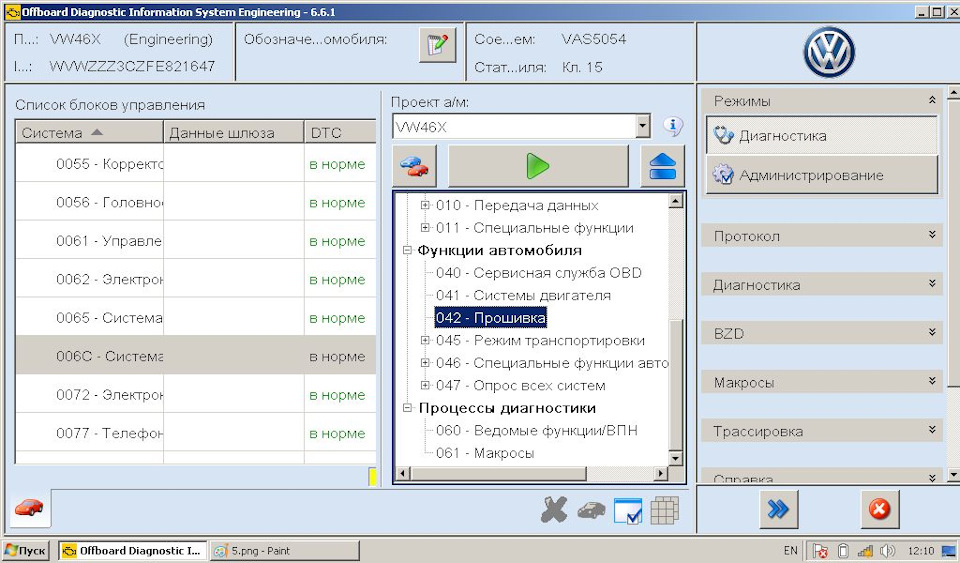
Task: Click the EN language indicator
Action: (x=790, y=551)
